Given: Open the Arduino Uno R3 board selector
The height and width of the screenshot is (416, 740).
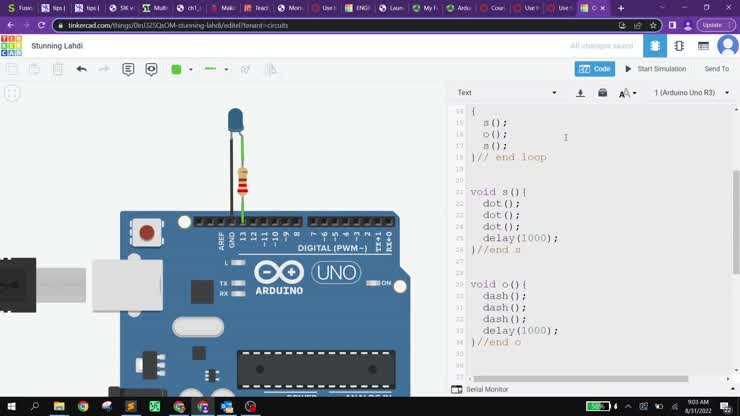Looking at the screenshot, I should click(x=691, y=93).
